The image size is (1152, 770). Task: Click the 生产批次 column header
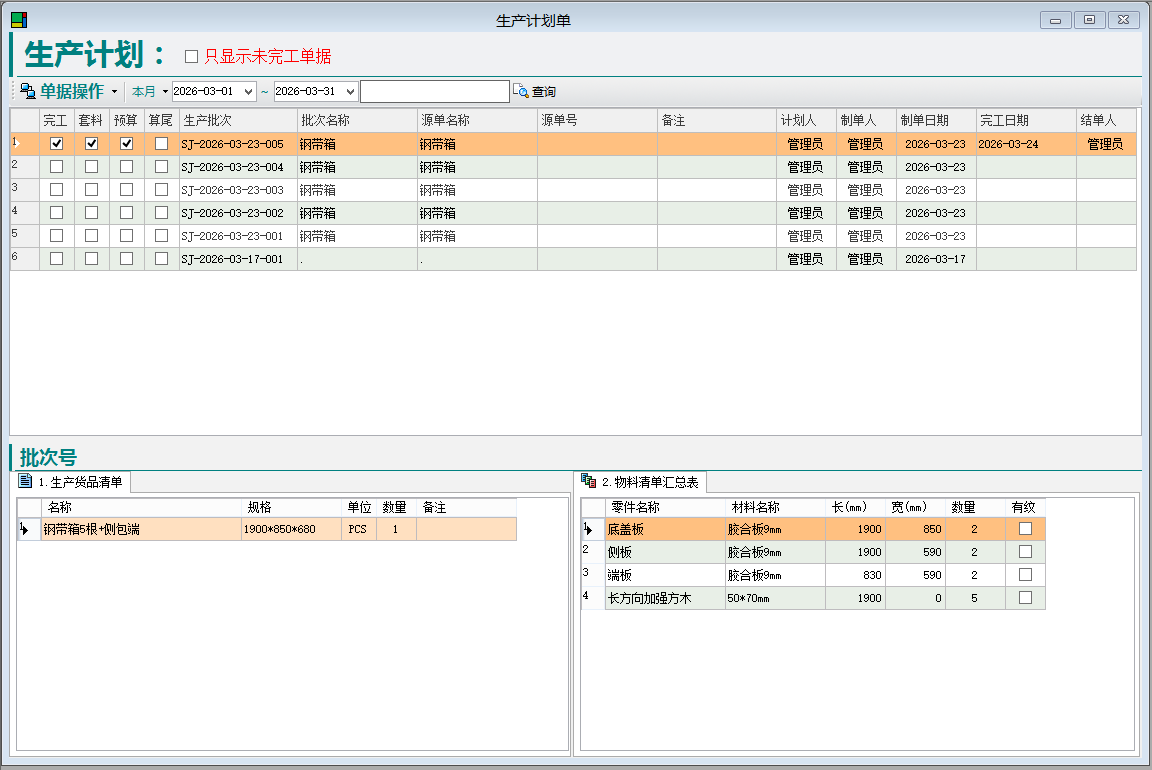[x=238, y=120]
